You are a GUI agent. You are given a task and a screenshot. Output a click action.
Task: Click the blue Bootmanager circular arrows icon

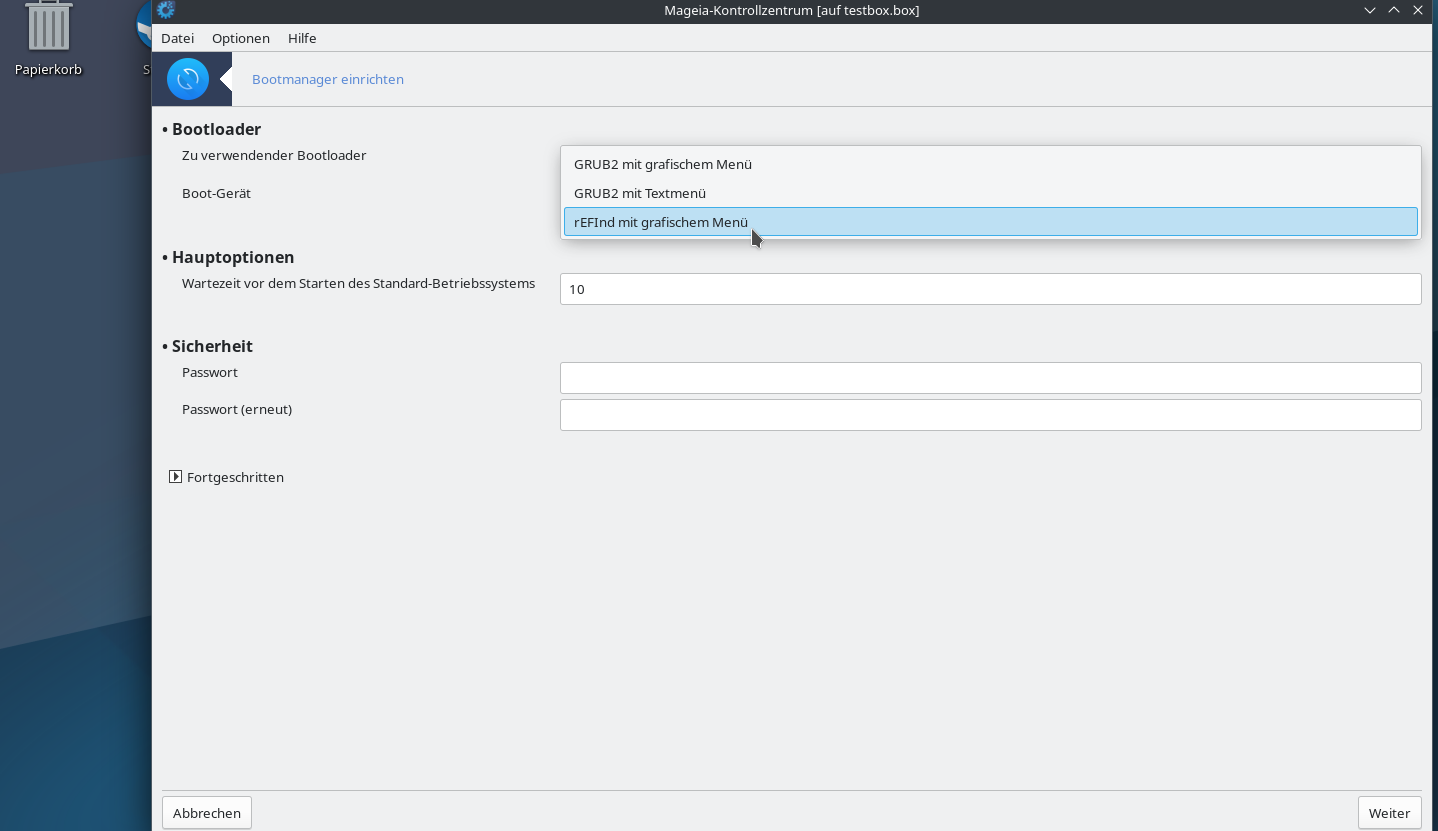coord(188,79)
